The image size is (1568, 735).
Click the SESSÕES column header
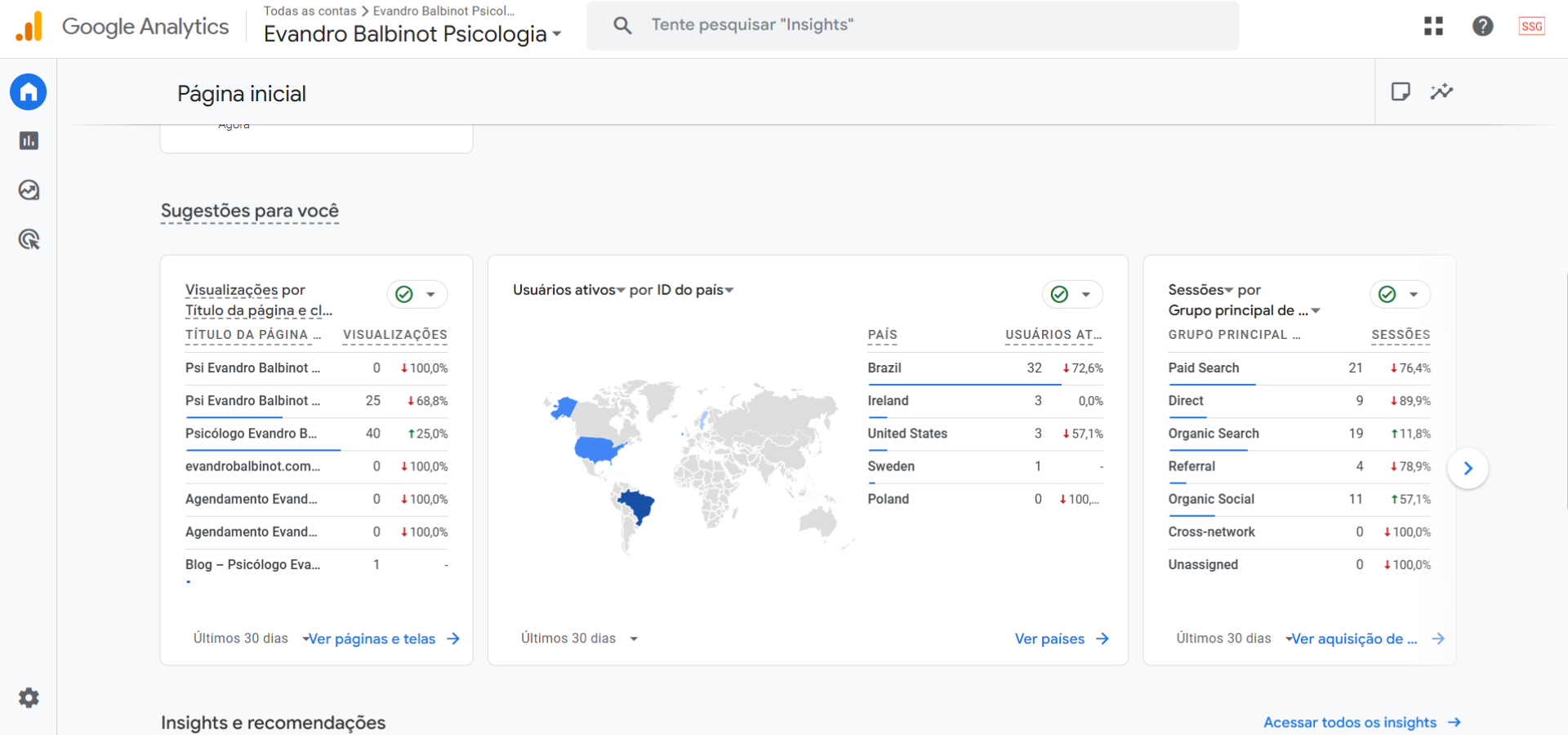coord(1401,335)
